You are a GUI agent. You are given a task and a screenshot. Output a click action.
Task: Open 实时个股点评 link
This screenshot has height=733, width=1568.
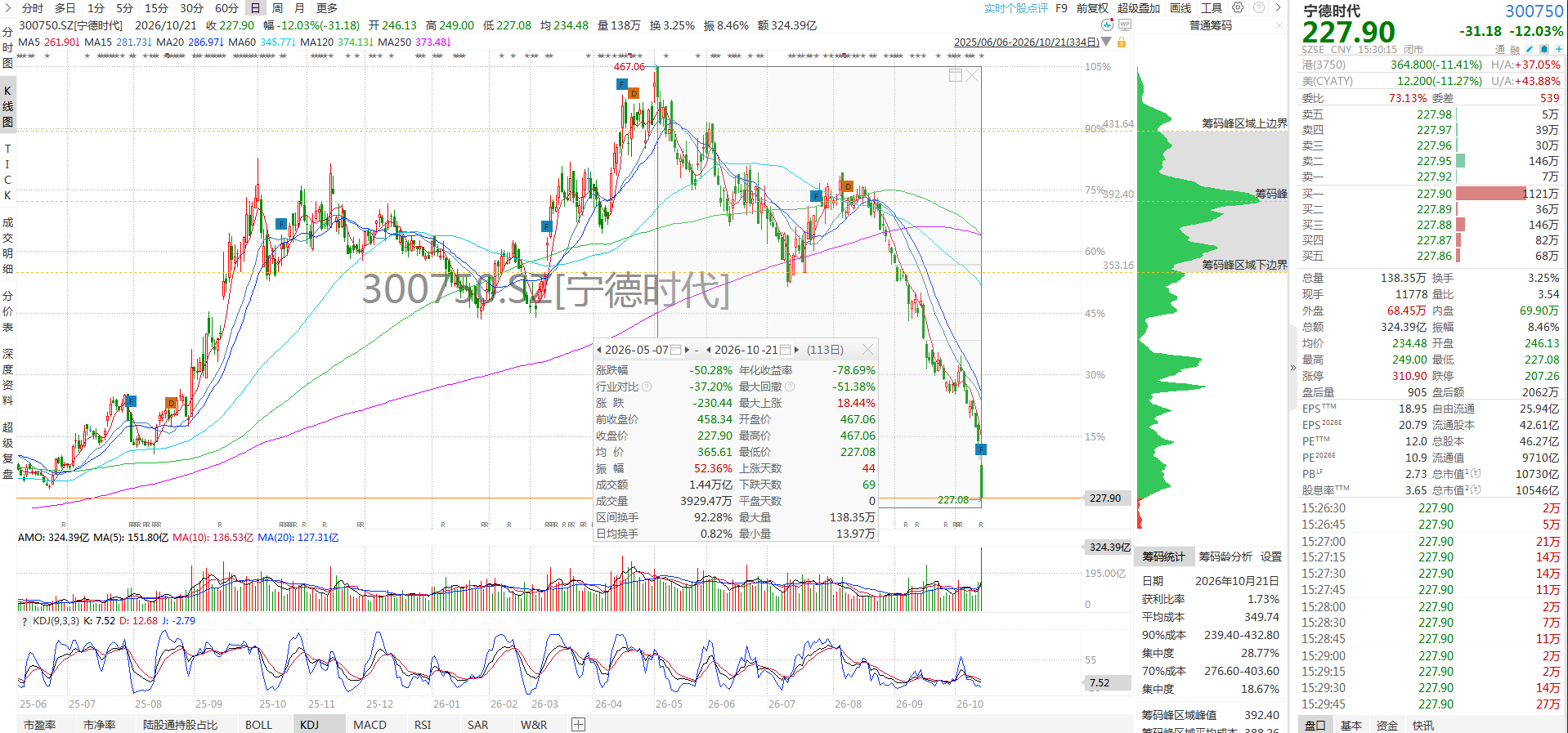1016,8
